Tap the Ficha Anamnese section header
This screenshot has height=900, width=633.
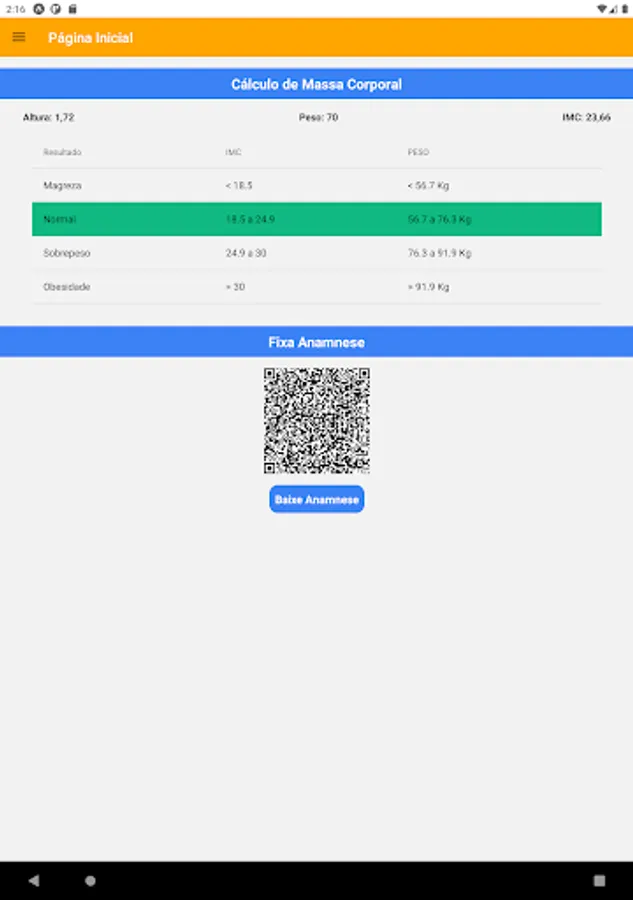[317, 342]
